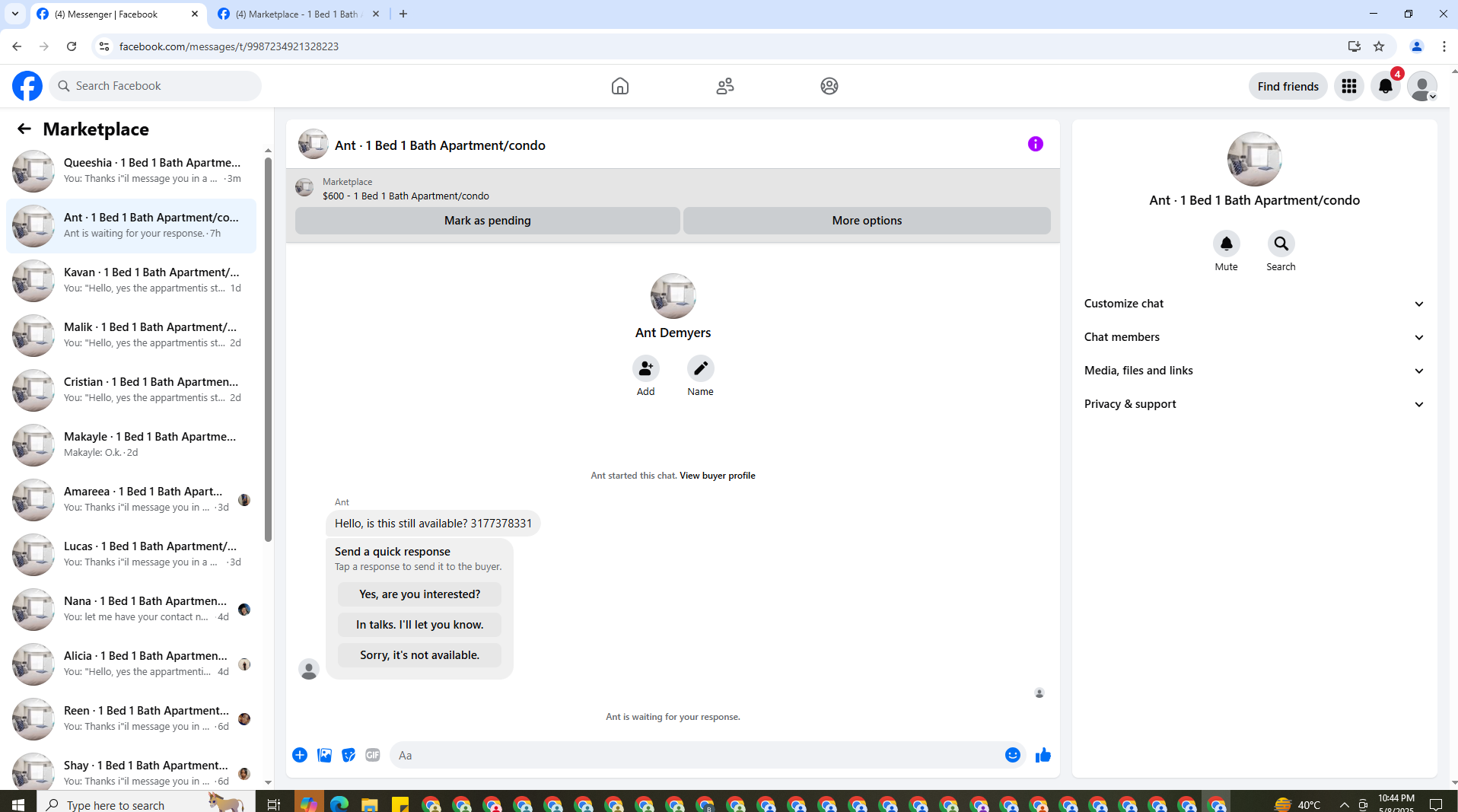Open Microsoft Edge from the taskbar

[x=339, y=804]
